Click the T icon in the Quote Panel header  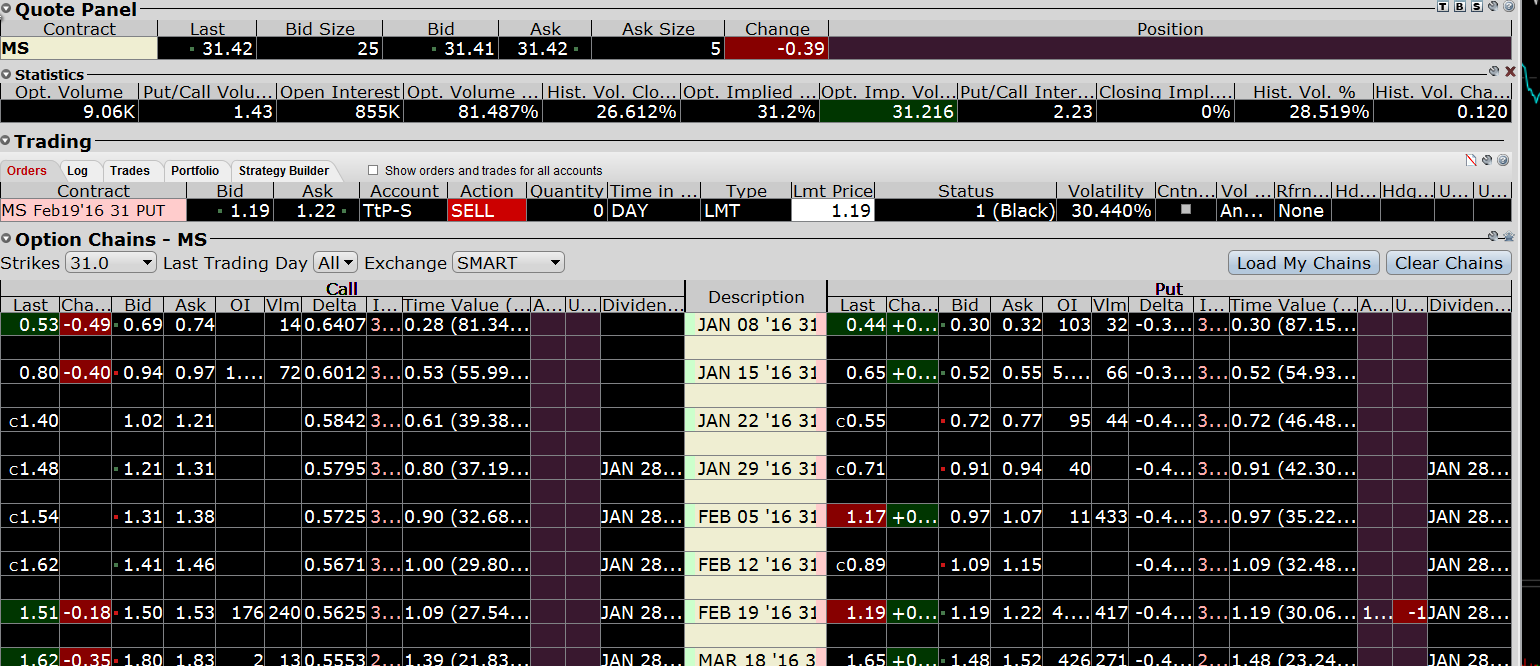tap(1442, 6)
